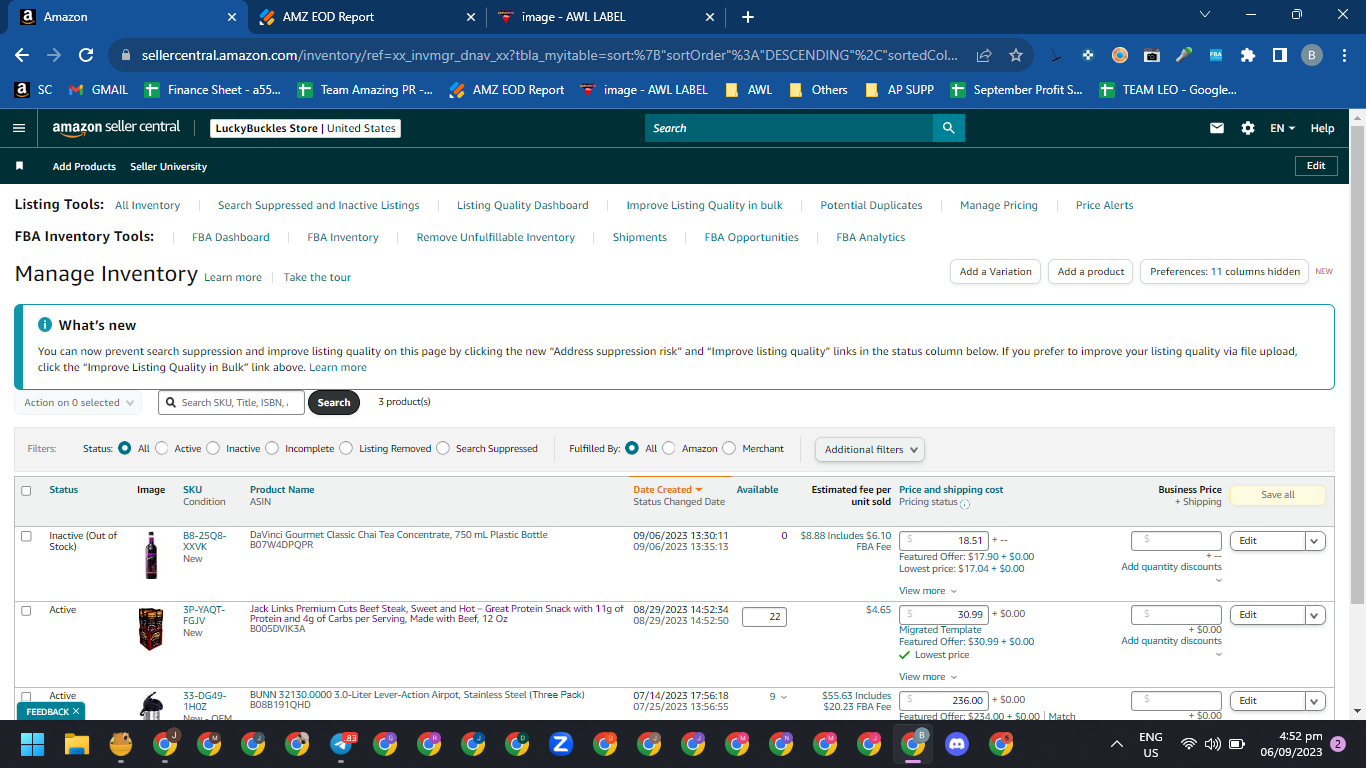This screenshot has width=1366, height=768.
Task: Open the Chrome side panel icon
Action: [1279, 55]
